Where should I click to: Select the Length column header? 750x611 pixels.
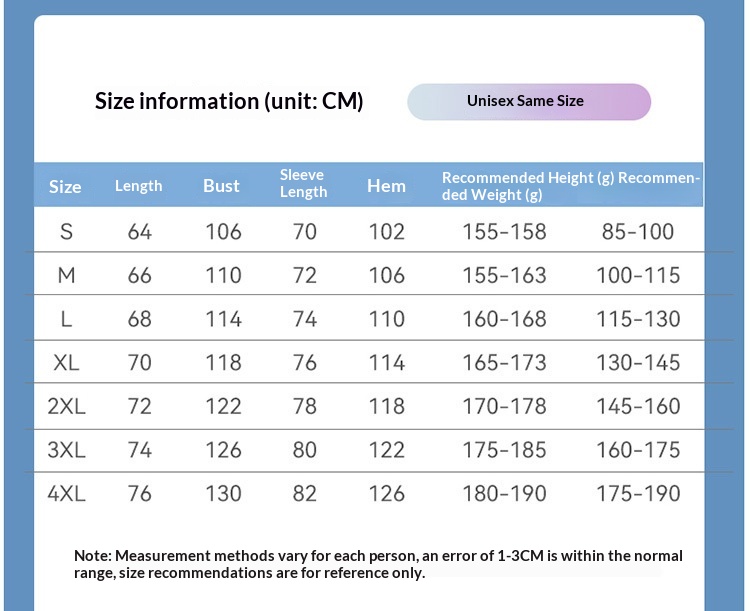(139, 186)
